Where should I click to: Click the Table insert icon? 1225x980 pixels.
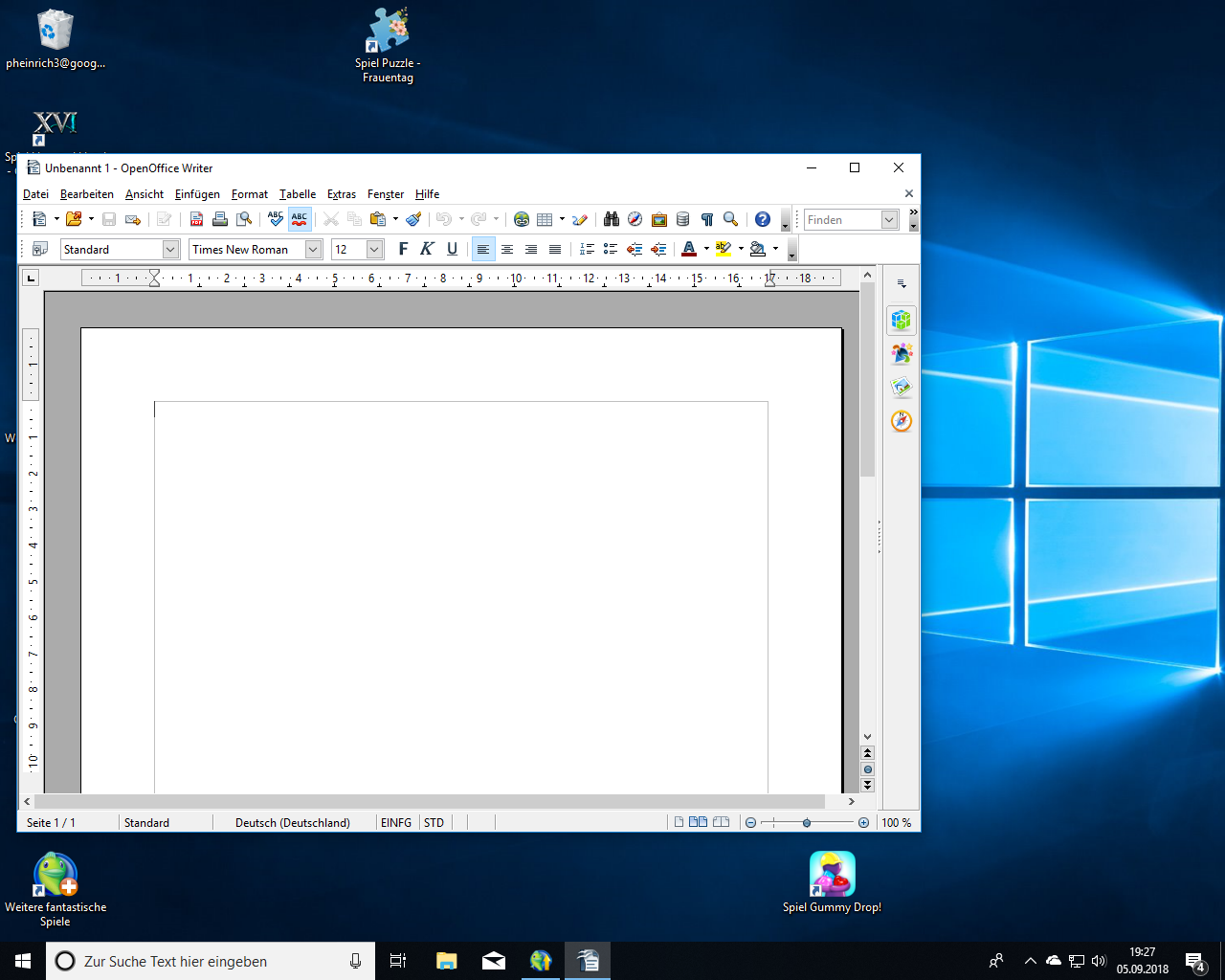(x=545, y=219)
